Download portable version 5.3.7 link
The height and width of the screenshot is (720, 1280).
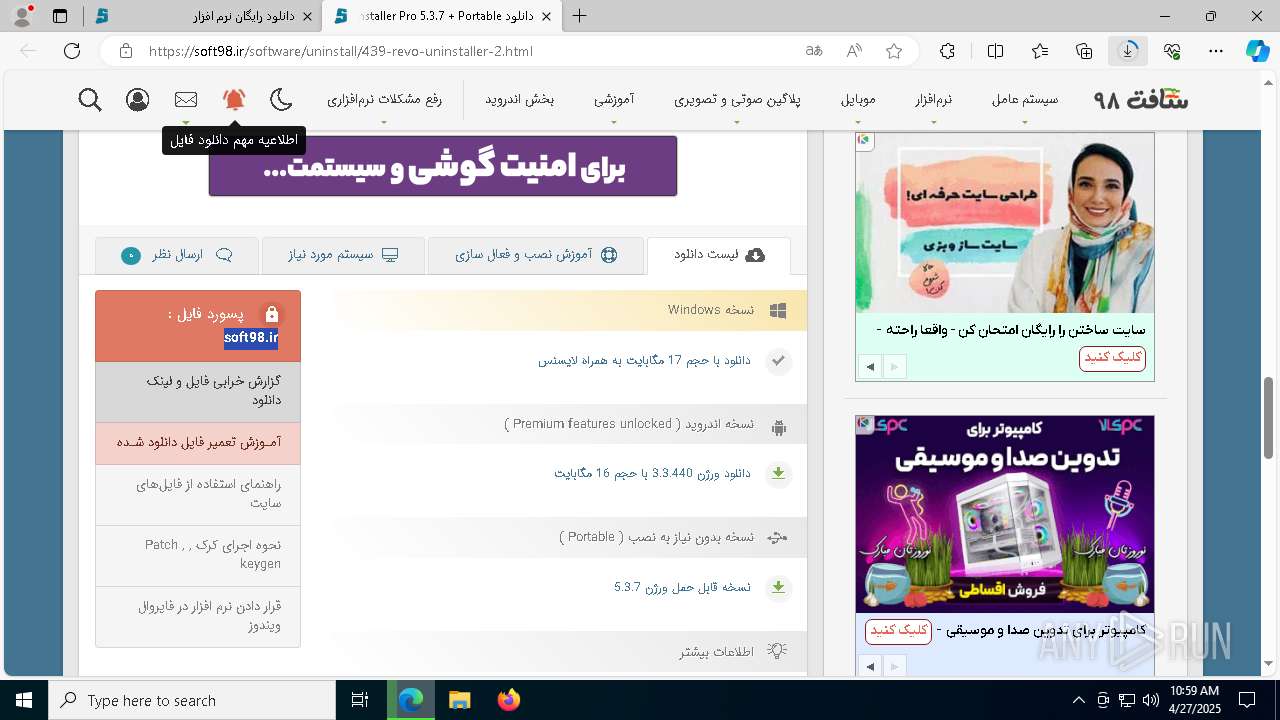(682, 587)
